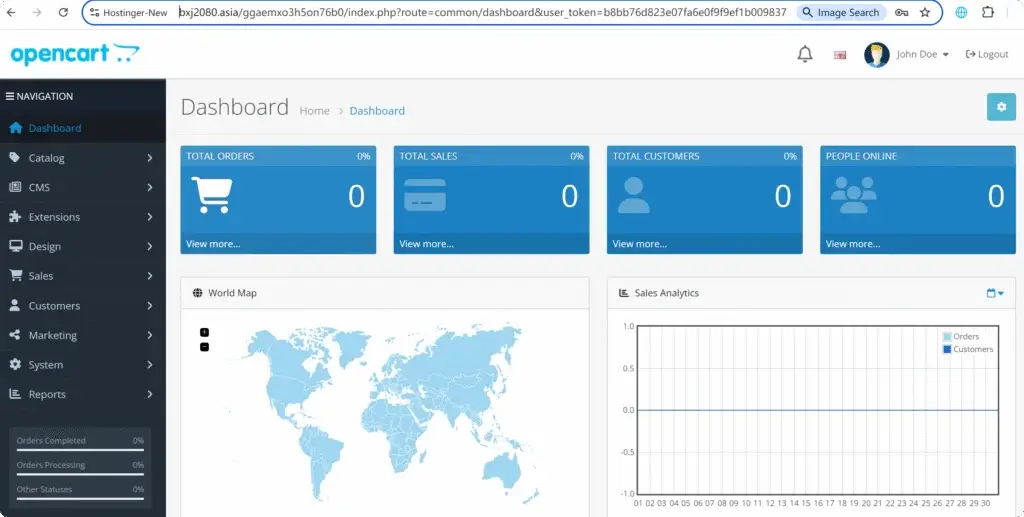Screen dimensions: 1024x517
Task: Expand the Extensions menu
Action: [x=82, y=217]
